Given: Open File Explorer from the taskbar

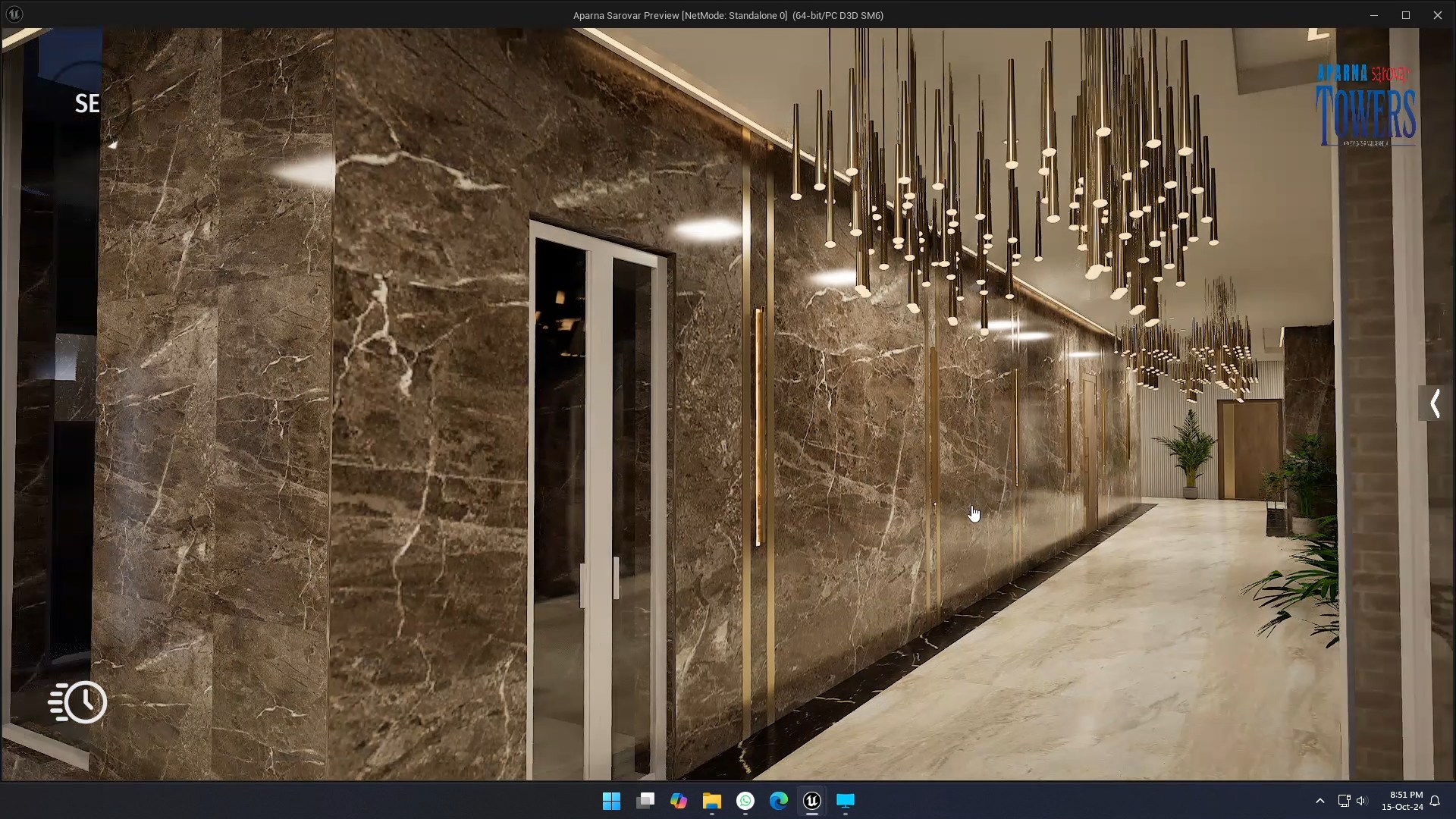Looking at the screenshot, I should tap(711, 802).
